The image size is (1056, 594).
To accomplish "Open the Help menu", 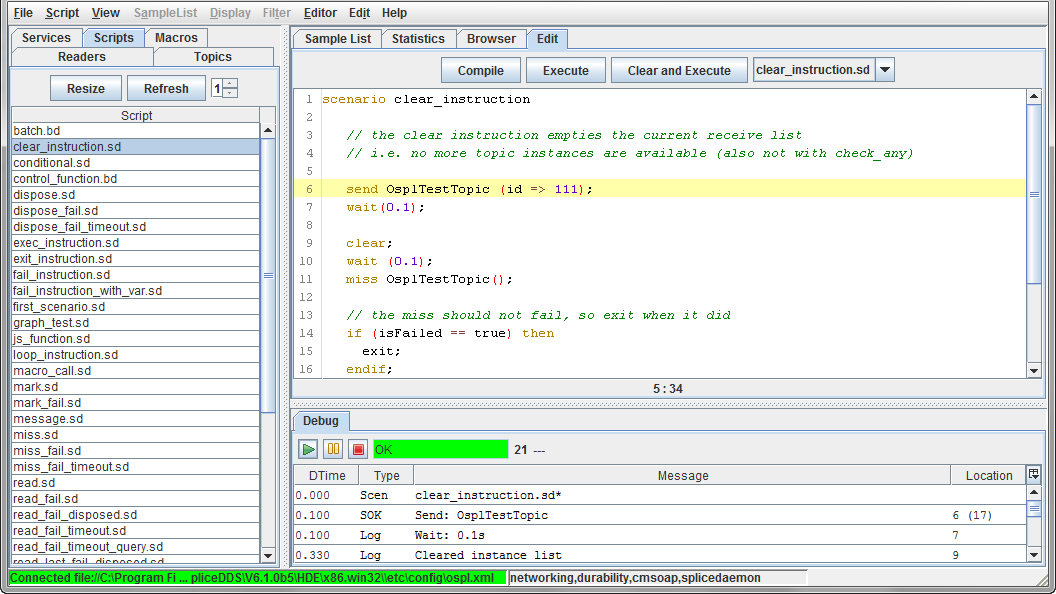I will click(394, 13).
